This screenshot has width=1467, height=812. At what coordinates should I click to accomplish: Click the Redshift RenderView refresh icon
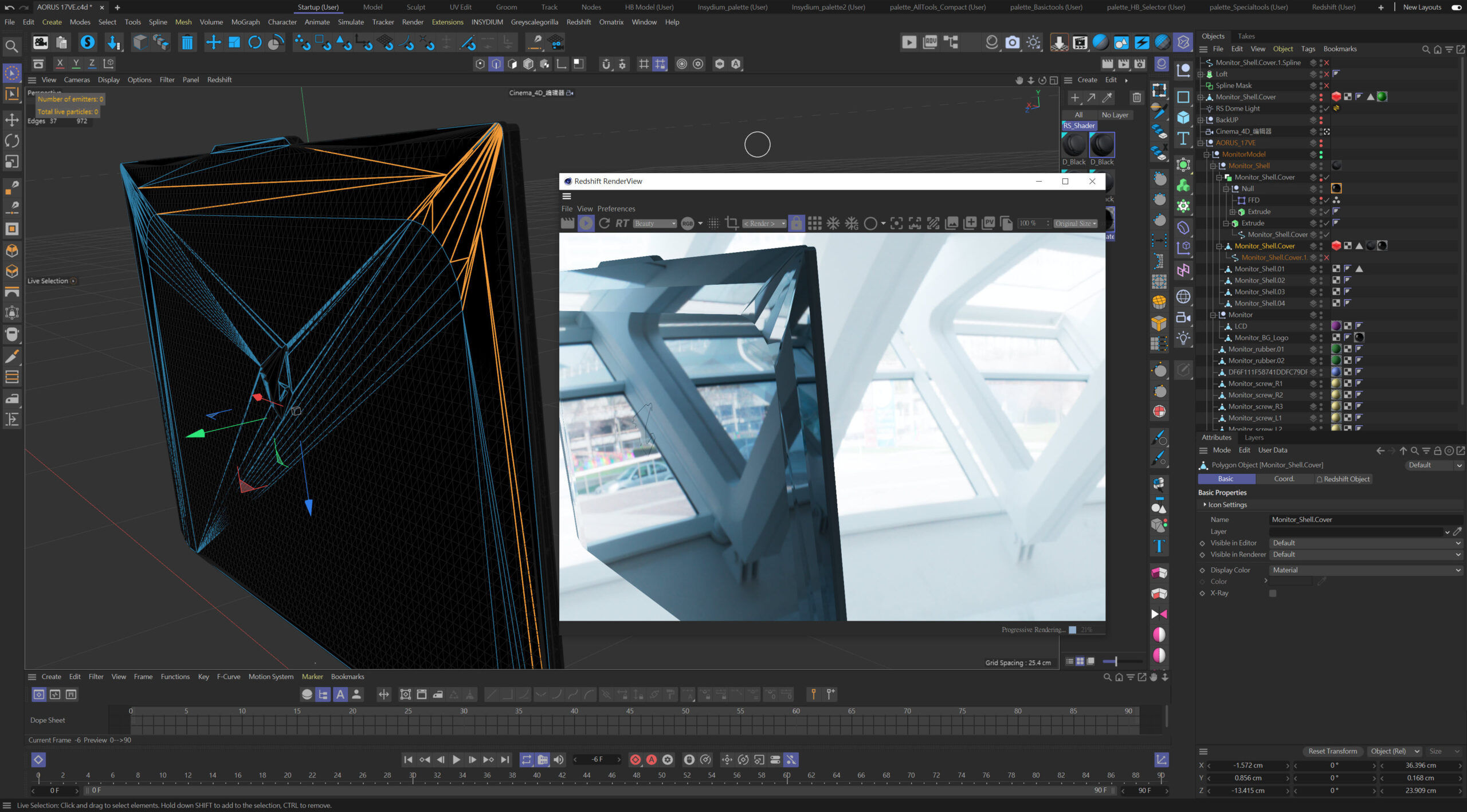click(604, 223)
